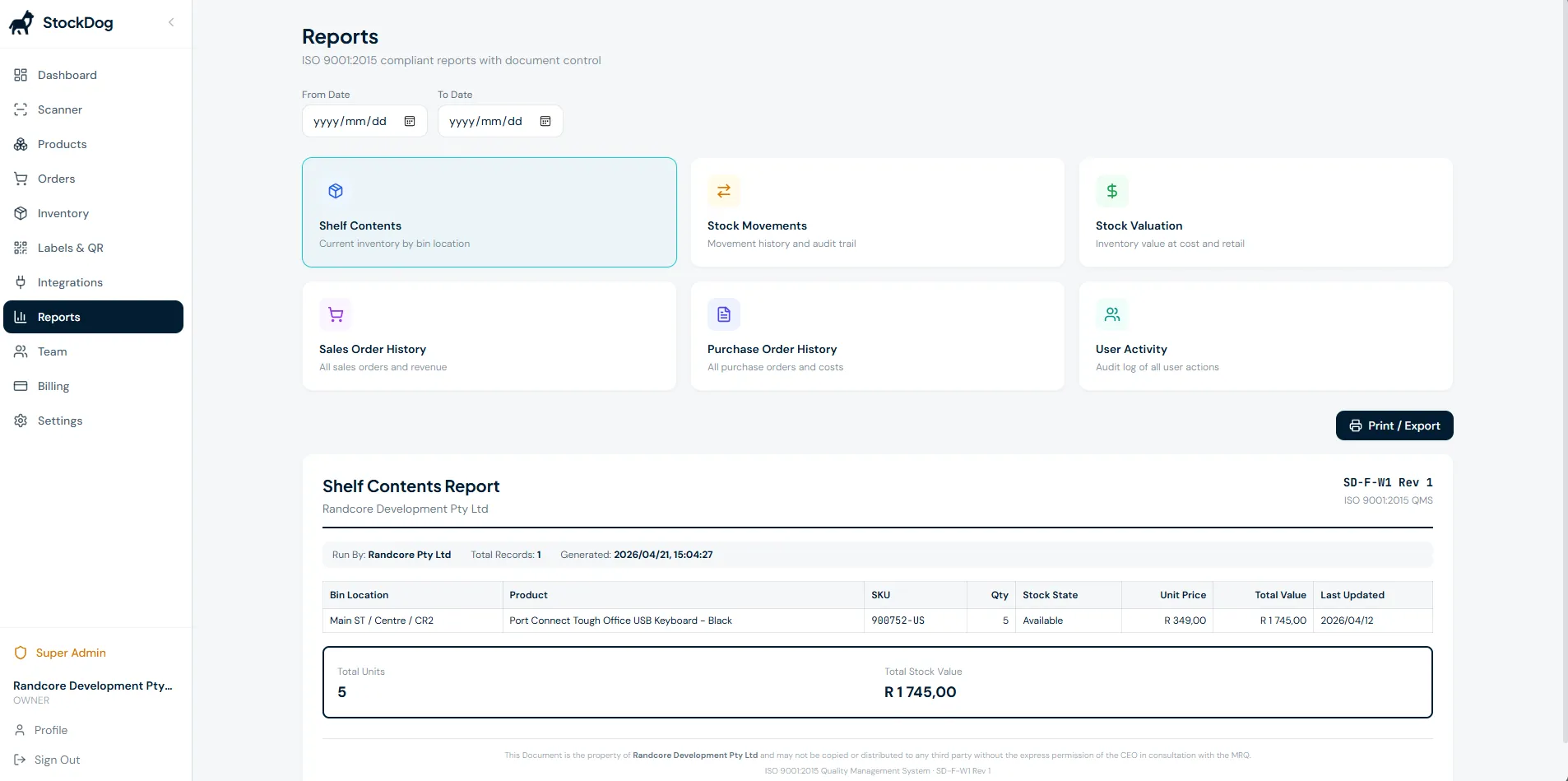1568x781 pixels.
Task: Click the StockDog dog logo
Action: [x=21, y=23]
